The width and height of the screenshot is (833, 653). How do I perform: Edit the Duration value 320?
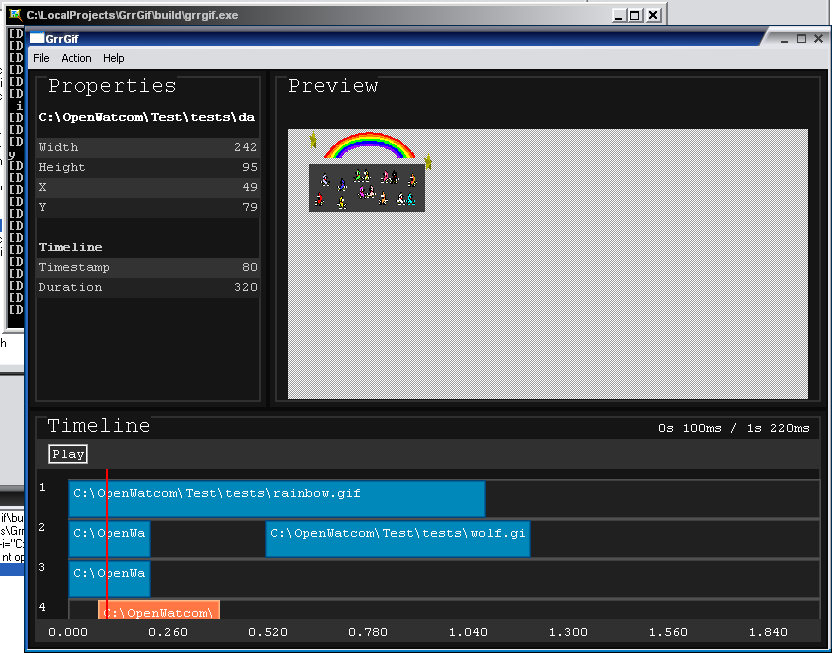245,287
